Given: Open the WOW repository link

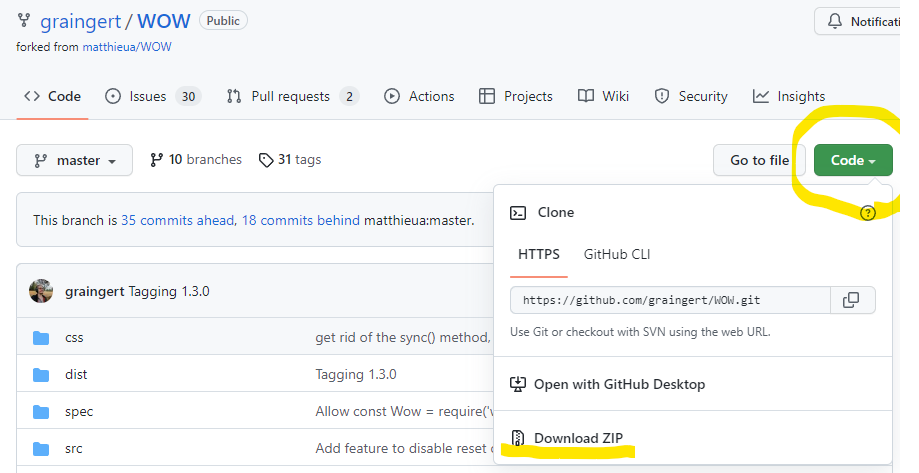Looking at the screenshot, I should pyautogui.click(x=164, y=22).
